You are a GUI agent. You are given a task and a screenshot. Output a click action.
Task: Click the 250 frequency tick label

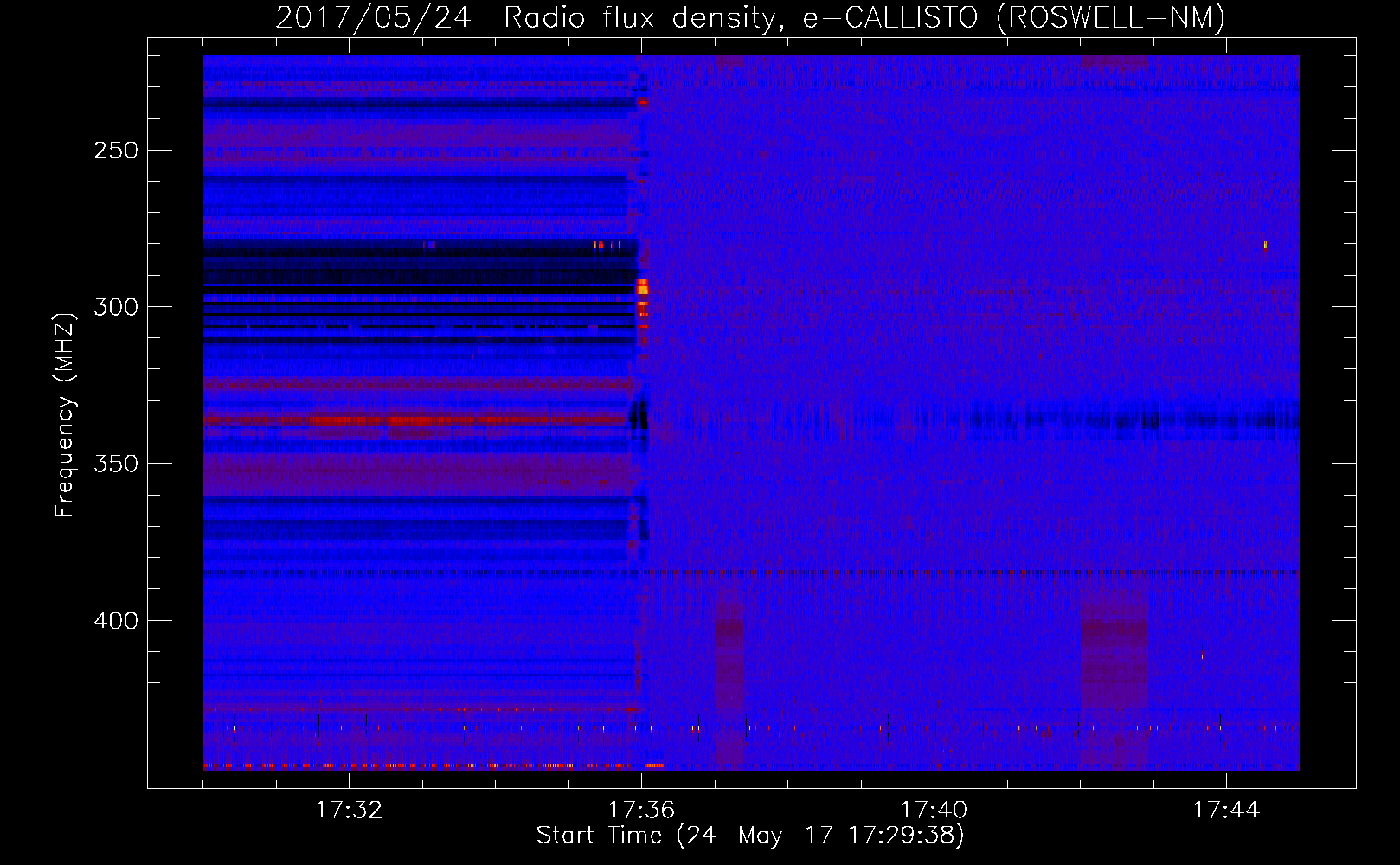coord(116,151)
